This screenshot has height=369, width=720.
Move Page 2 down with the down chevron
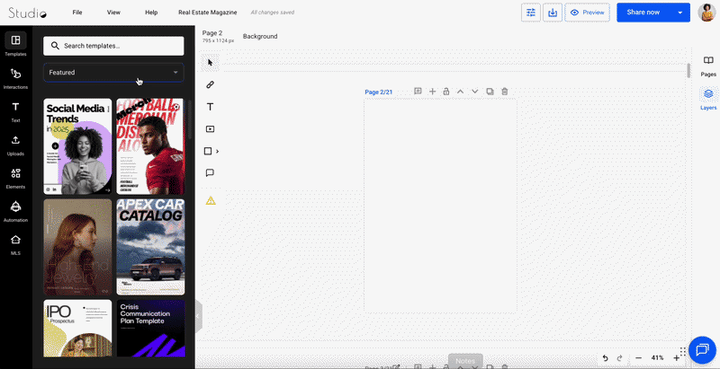(475, 91)
